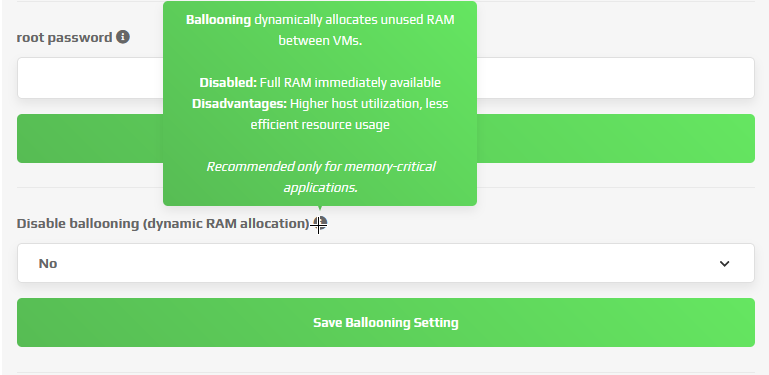Click the green button below the root password field
This screenshot has width=769, height=375.
click(x=385, y=139)
